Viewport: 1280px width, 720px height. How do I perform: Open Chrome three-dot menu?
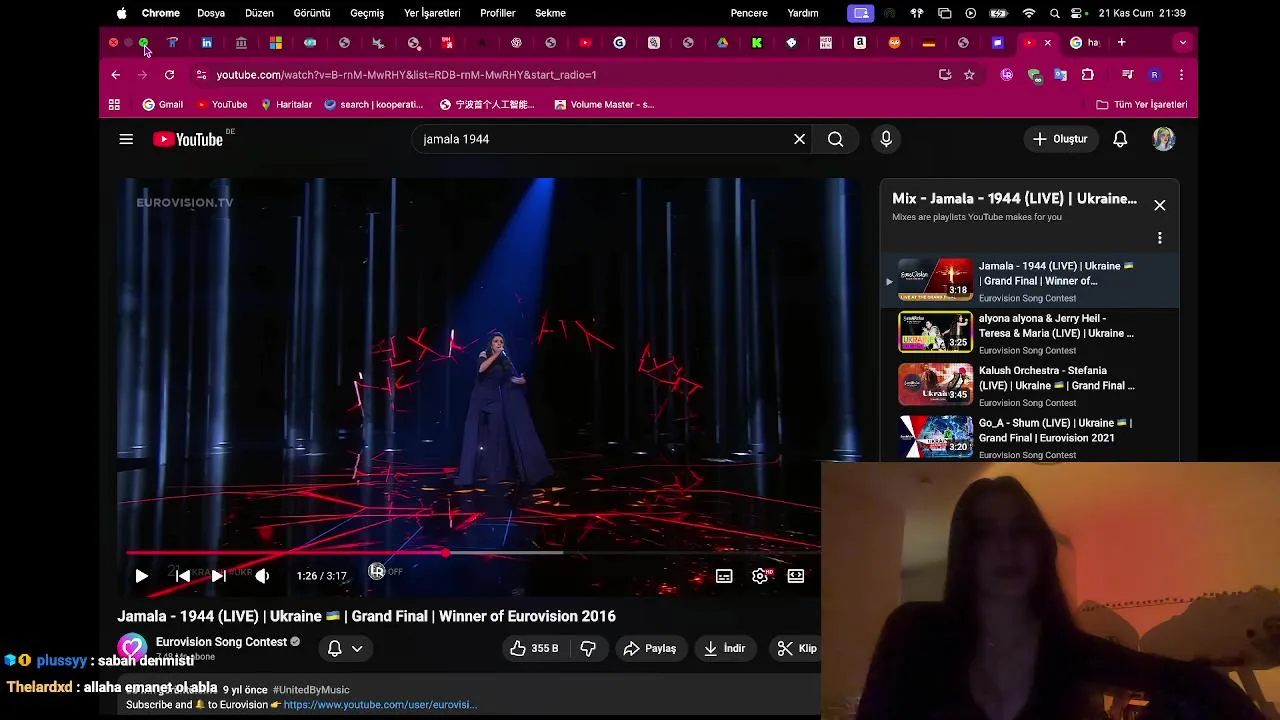tap(1181, 75)
